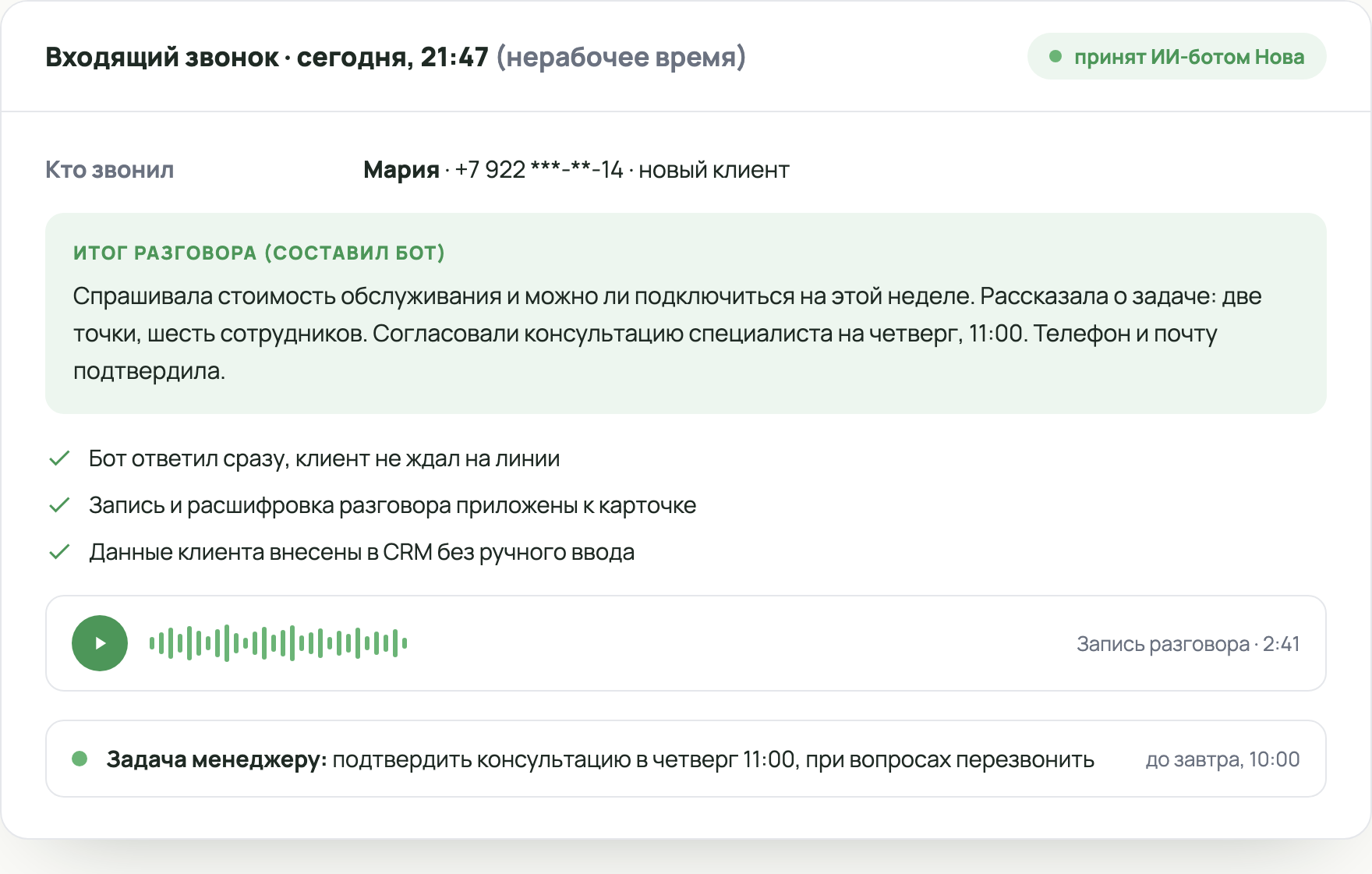Click the checkmark next to 'Данные клиента внесены в CRM'
The height and width of the screenshot is (874, 1372).
pyautogui.click(x=60, y=552)
